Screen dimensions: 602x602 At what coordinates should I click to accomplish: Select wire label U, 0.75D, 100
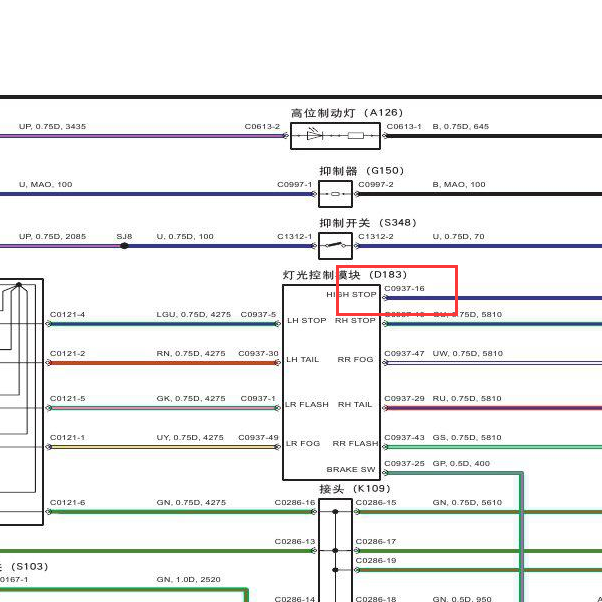coord(185,236)
